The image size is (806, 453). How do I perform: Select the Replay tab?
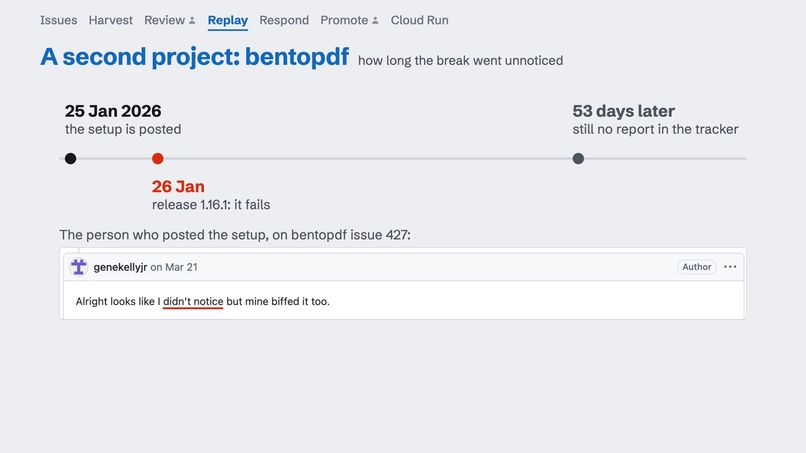tap(228, 20)
